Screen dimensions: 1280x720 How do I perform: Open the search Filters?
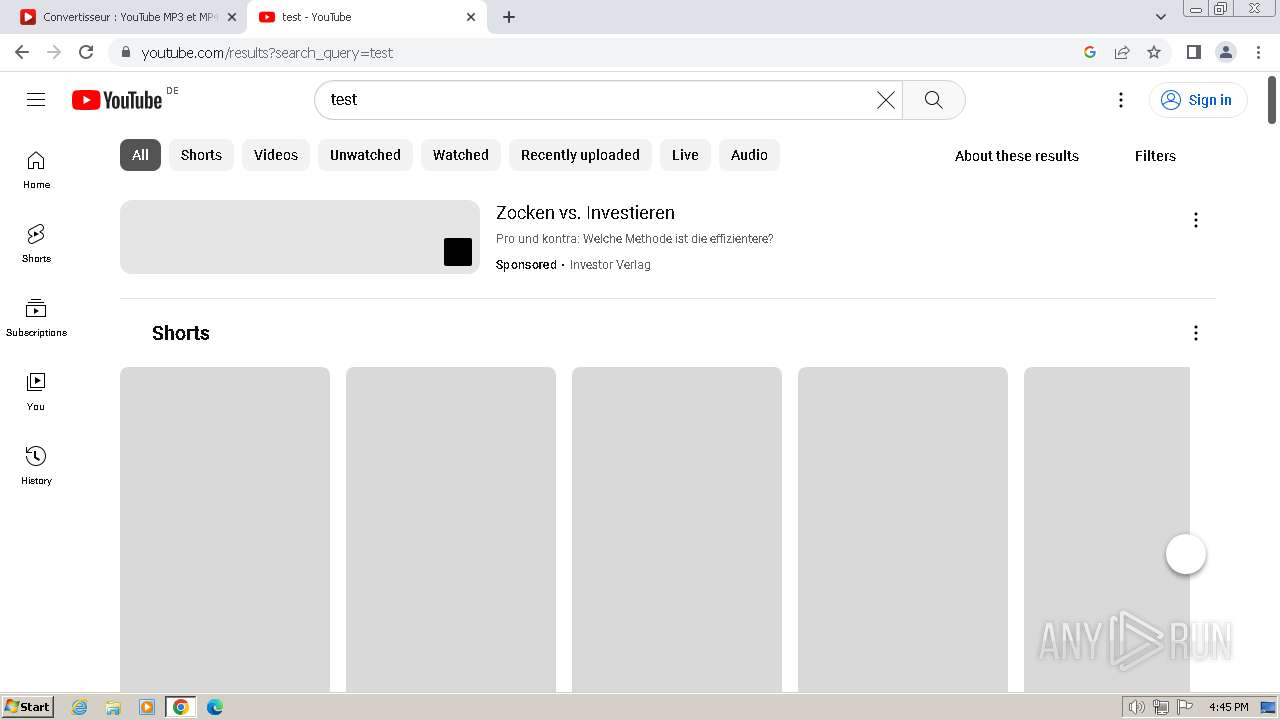tap(1155, 156)
